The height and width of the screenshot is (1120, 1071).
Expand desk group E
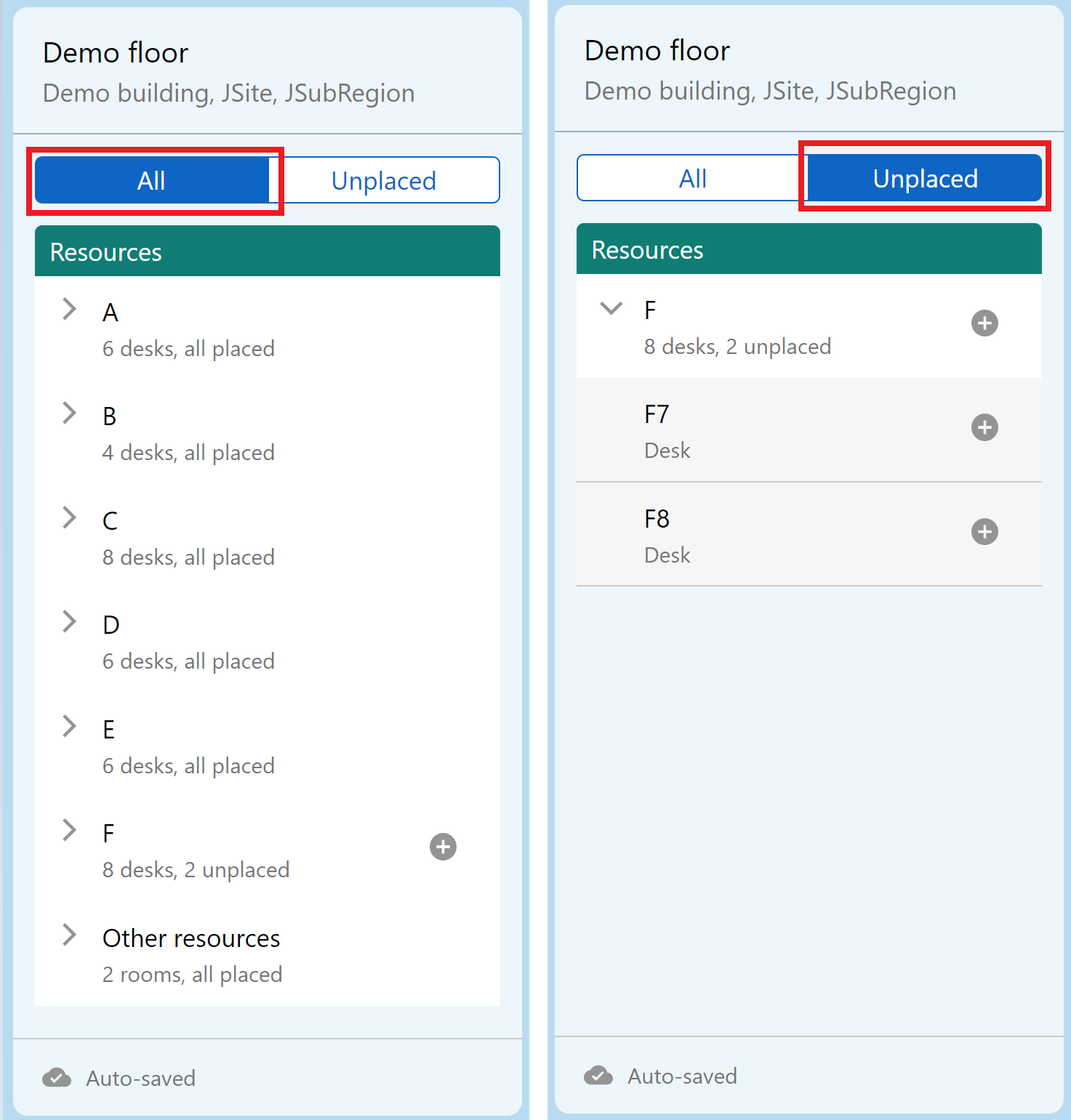[x=70, y=726]
